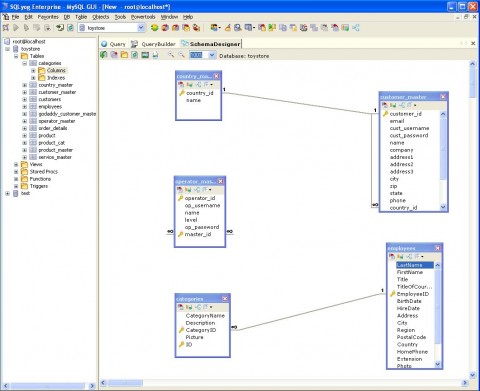Screen dimensions: 480x391
Task: Click the open folder icon in SchemaDesigner toolbar
Action: pyautogui.click(x=124, y=55)
